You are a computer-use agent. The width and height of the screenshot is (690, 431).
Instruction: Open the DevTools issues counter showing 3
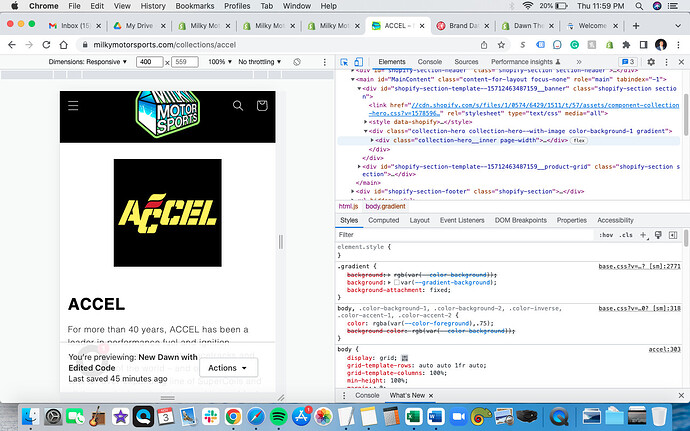628,62
